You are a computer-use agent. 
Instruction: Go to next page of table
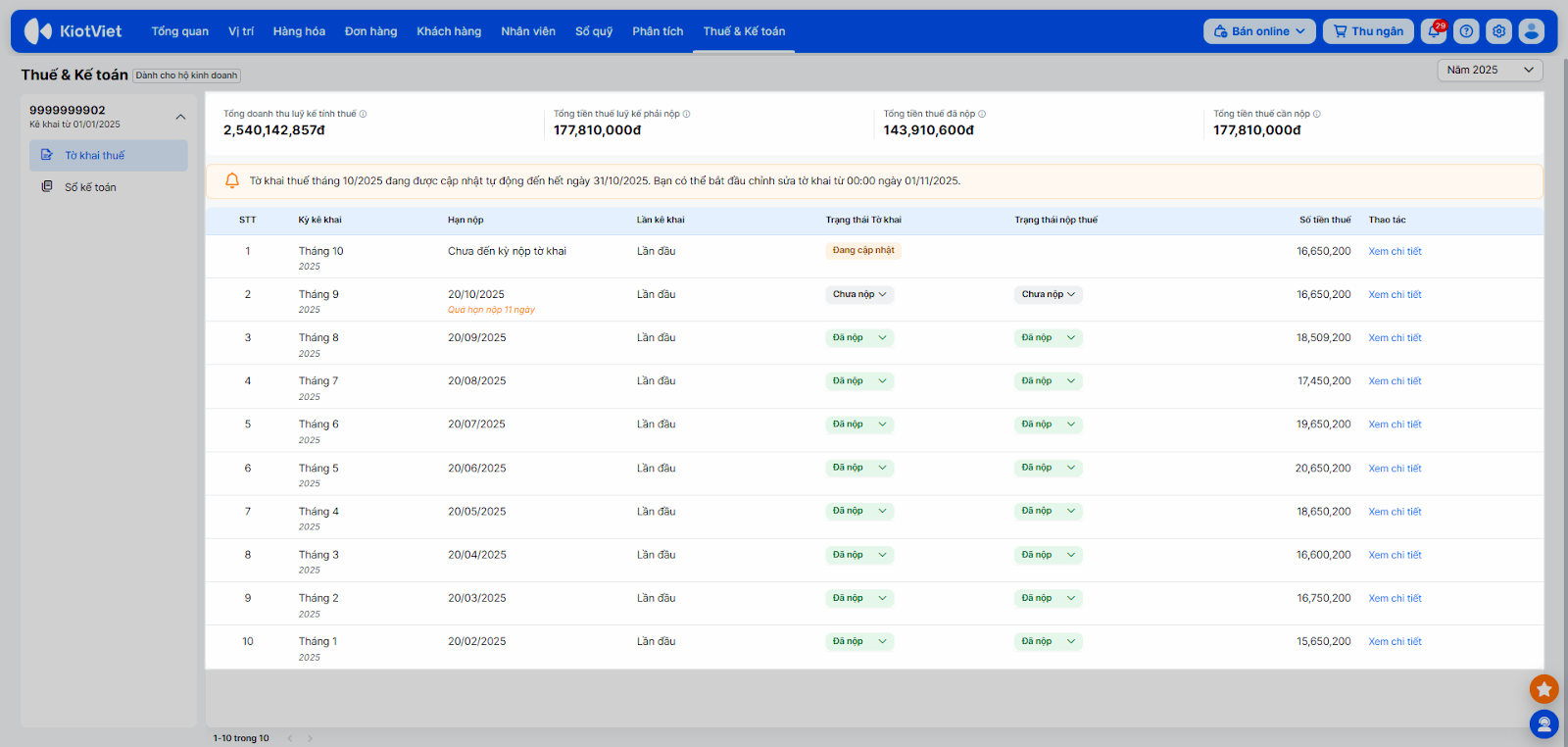click(x=311, y=738)
